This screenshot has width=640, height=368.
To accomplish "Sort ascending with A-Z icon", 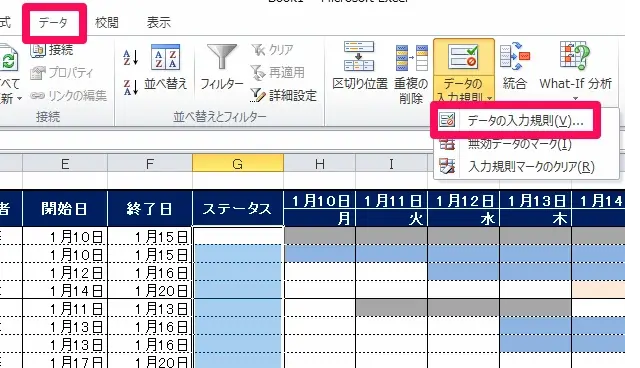I will [x=131, y=58].
